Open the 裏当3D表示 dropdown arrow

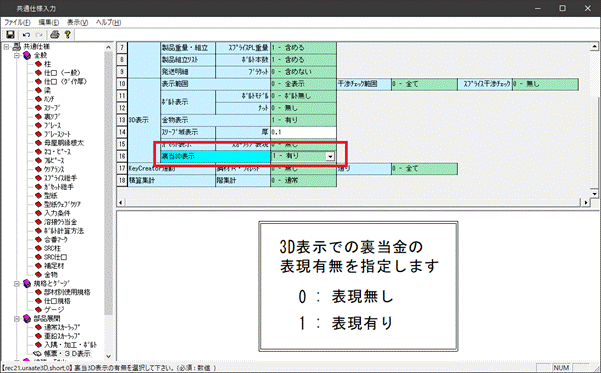[330, 156]
